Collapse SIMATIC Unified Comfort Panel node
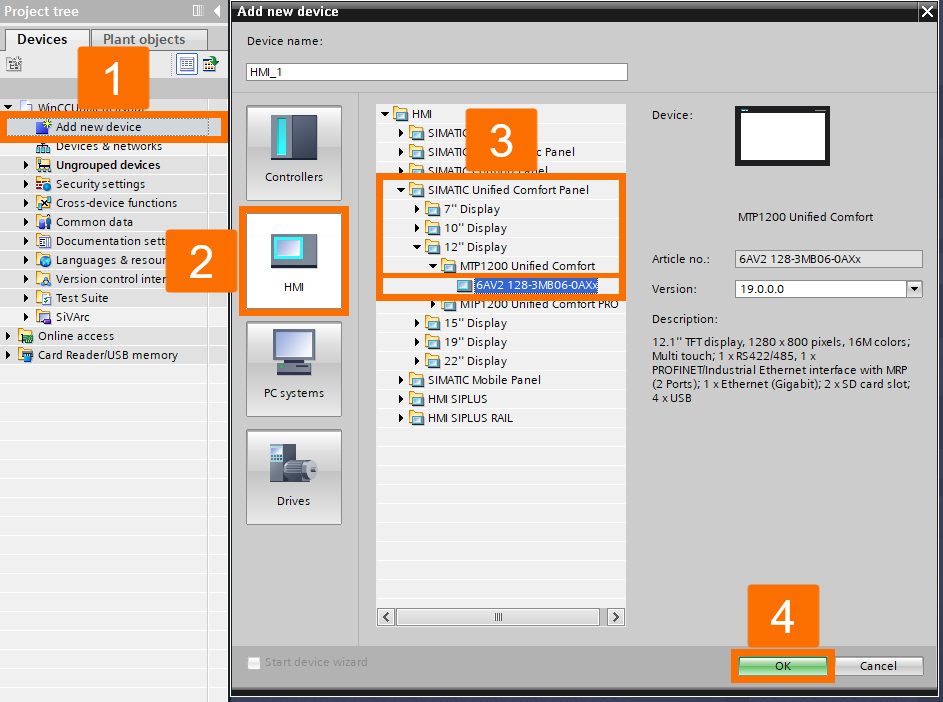Image resolution: width=943 pixels, height=702 pixels. [401, 190]
